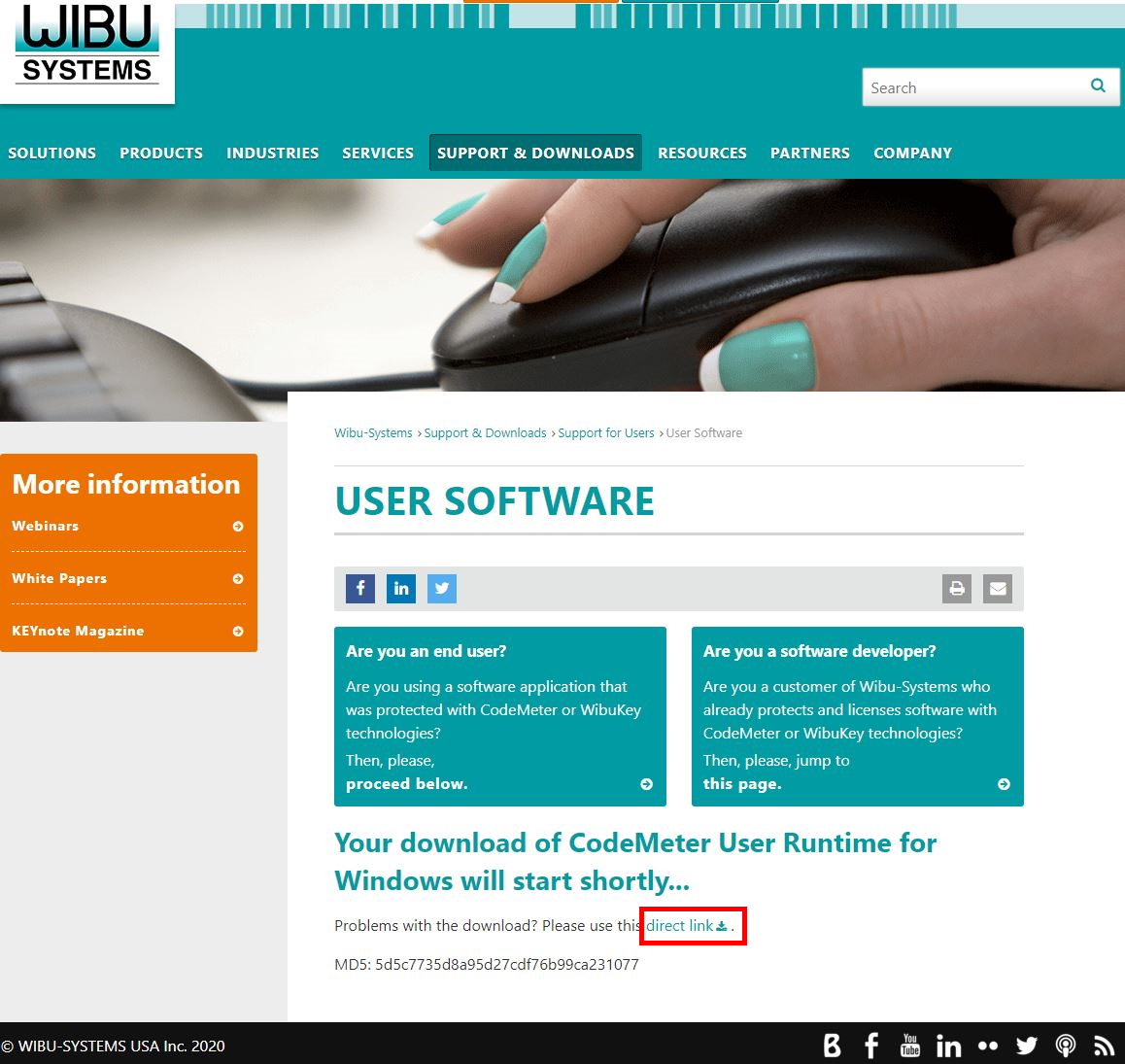Expand KEYnote Magazine sidebar item

pos(238,632)
